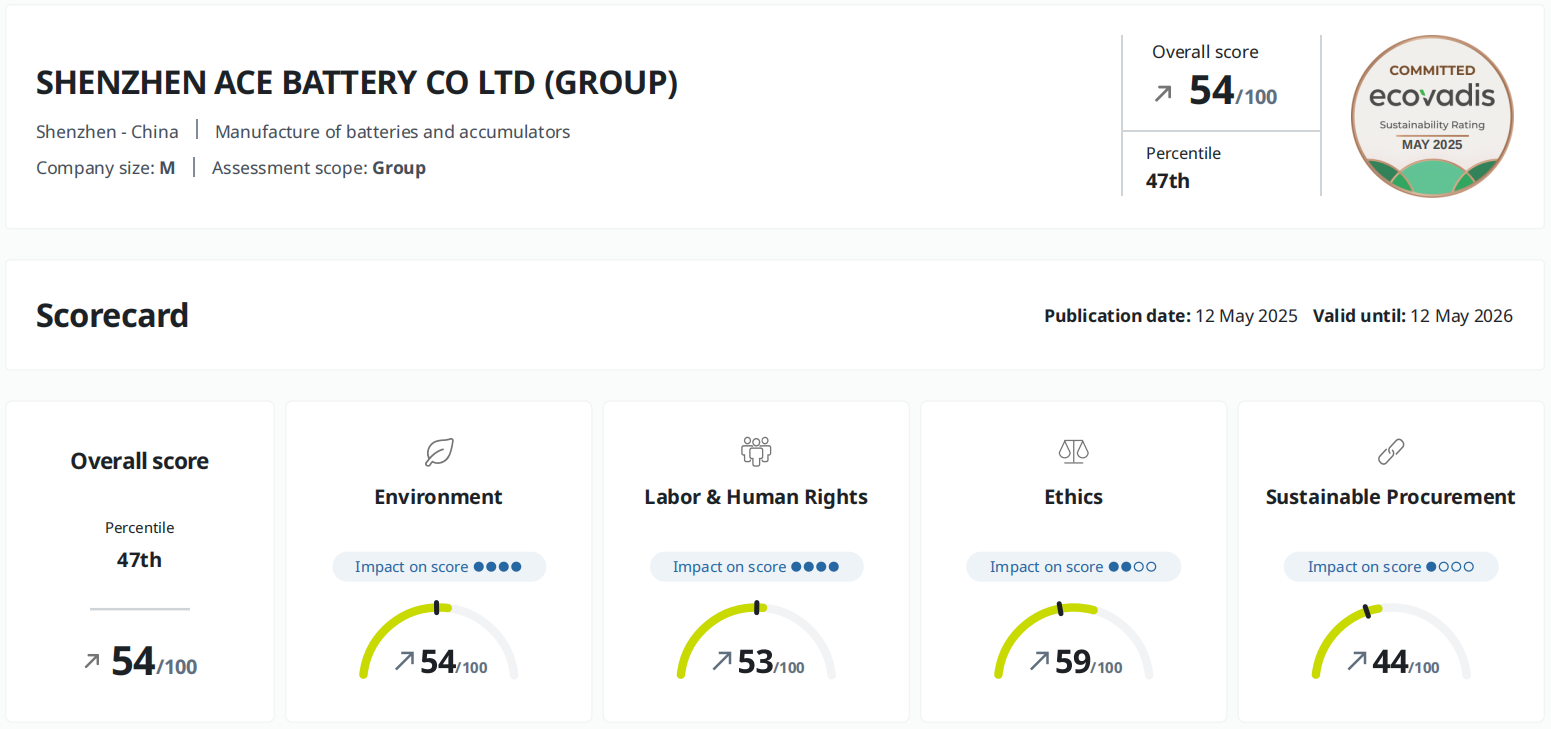Image resolution: width=1551 pixels, height=729 pixels.
Task: Click the trend arrow in Overall score card
Action: pos(92,661)
